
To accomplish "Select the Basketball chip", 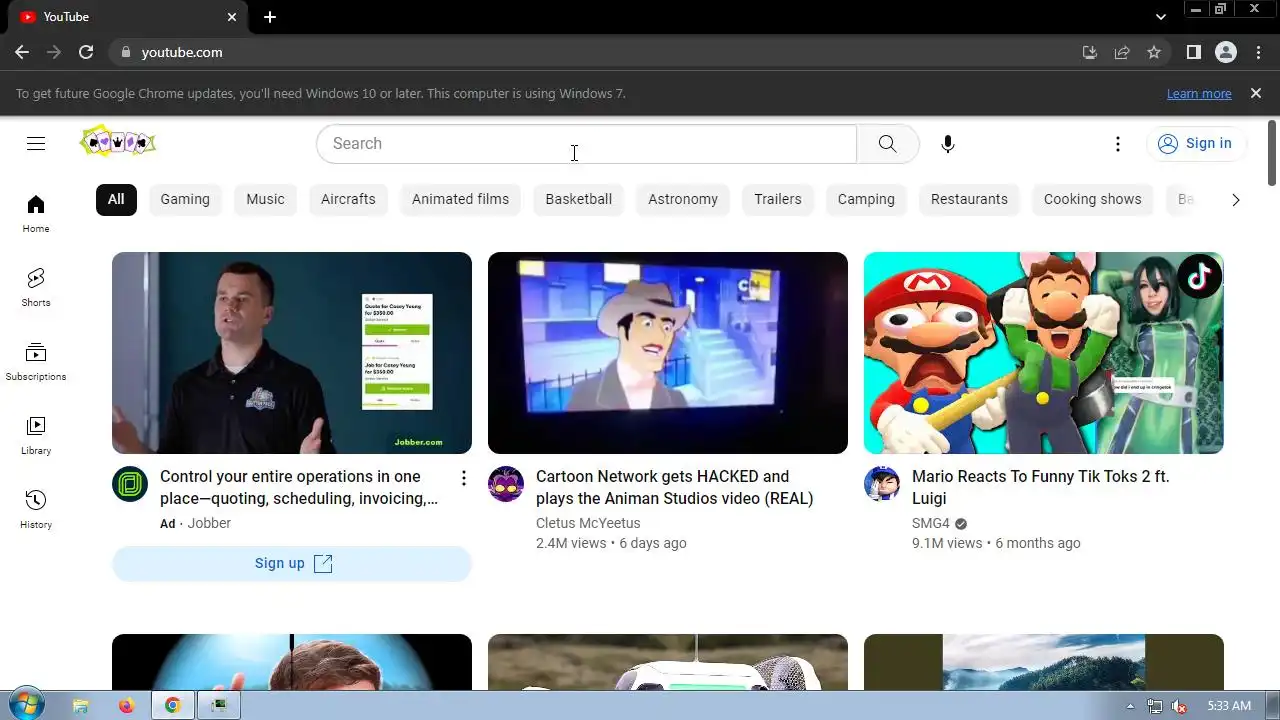I will 578,199.
